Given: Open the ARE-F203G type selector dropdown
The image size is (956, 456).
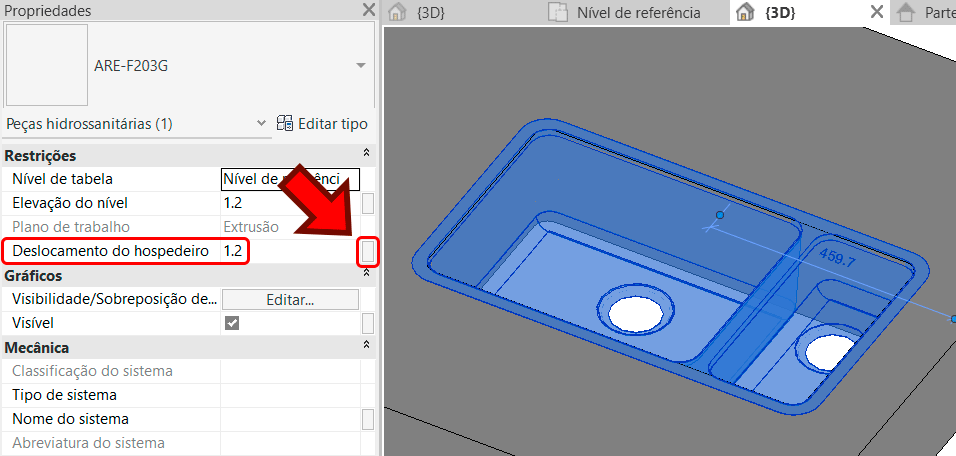Looking at the screenshot, I should (x=360, y=65).
